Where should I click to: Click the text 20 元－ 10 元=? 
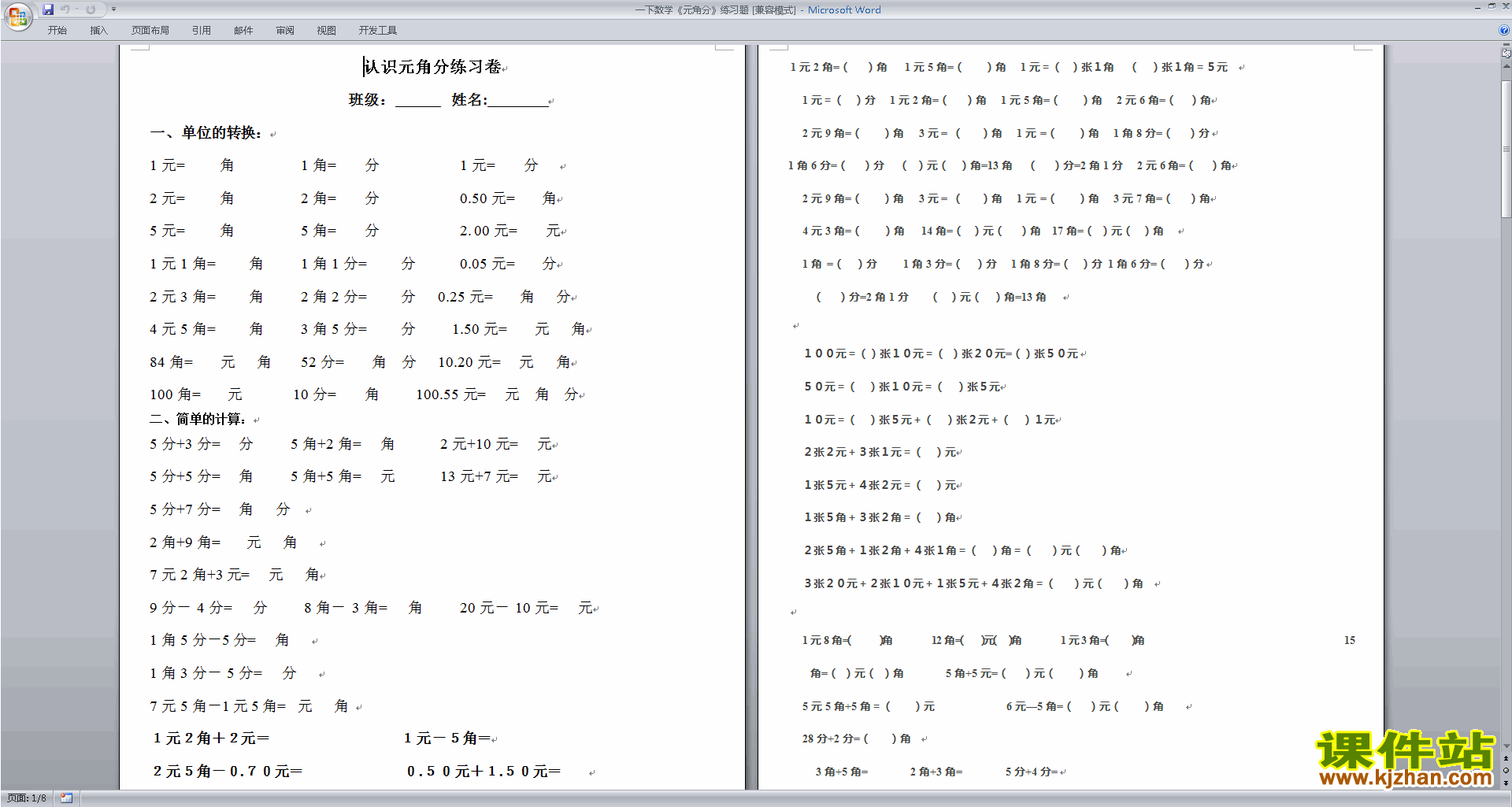(510, 608)
